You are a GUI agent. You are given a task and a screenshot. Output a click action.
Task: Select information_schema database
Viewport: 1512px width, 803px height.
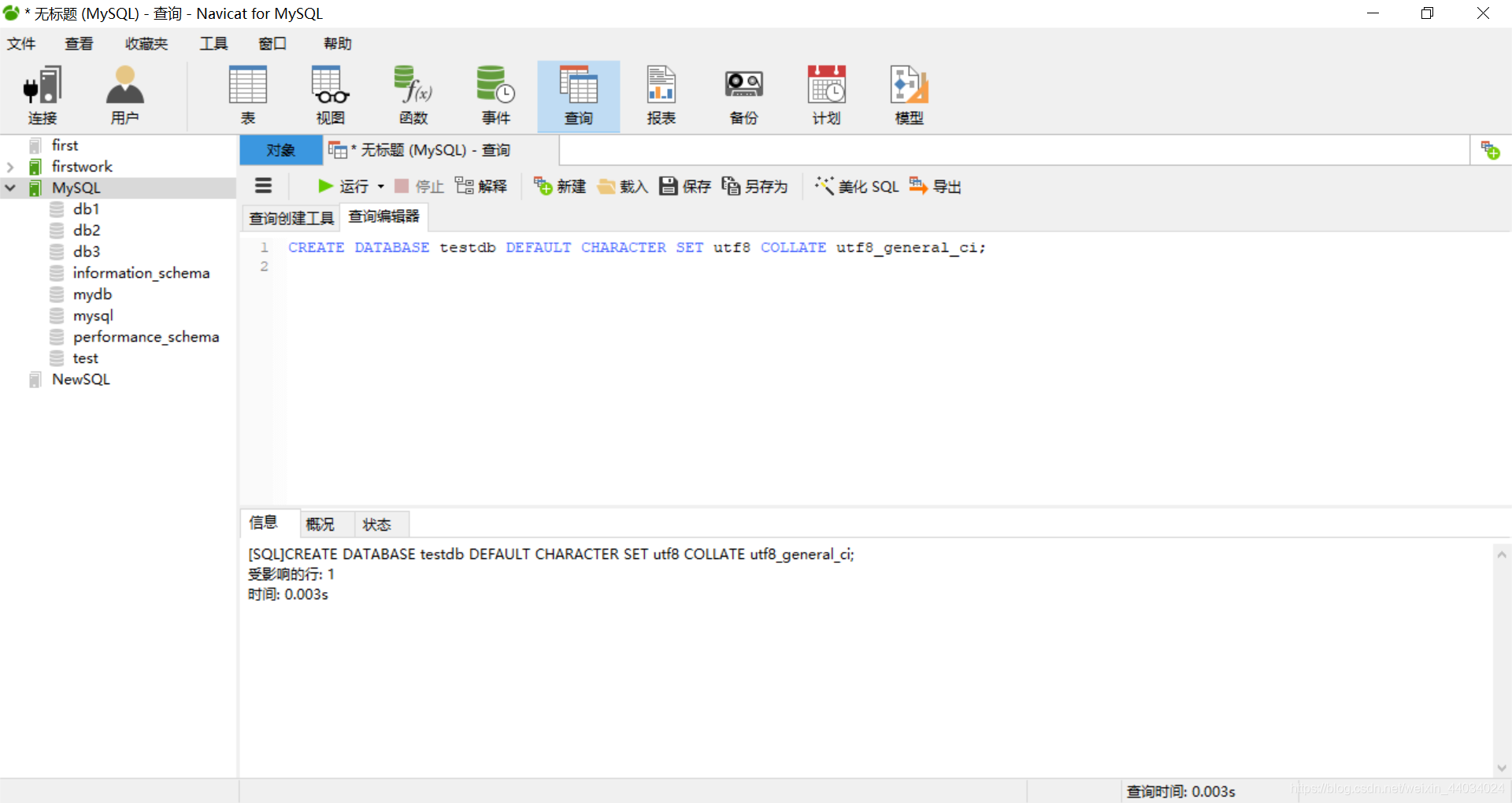pos(141,273)
